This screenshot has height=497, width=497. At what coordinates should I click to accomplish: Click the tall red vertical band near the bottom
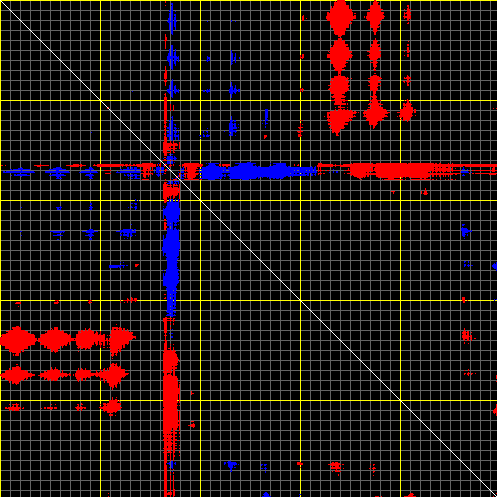171,407
